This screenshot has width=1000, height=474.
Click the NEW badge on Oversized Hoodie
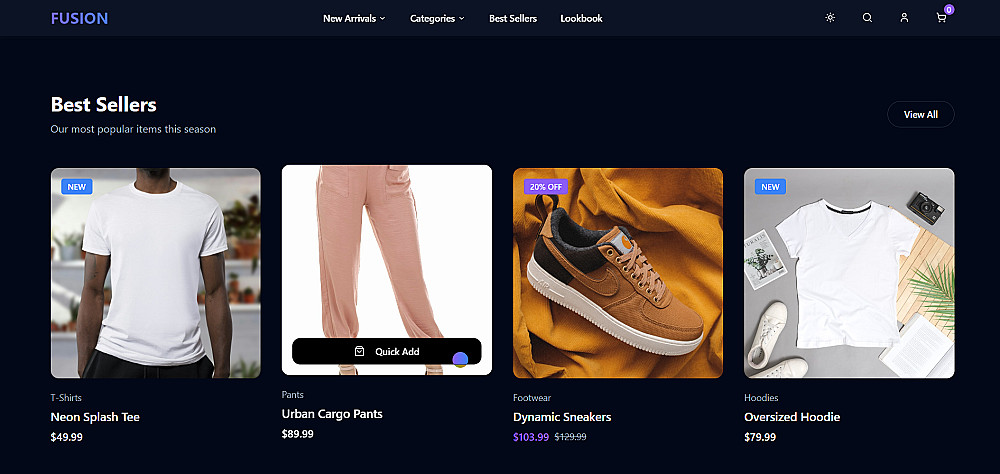click(x=770, y=187)
